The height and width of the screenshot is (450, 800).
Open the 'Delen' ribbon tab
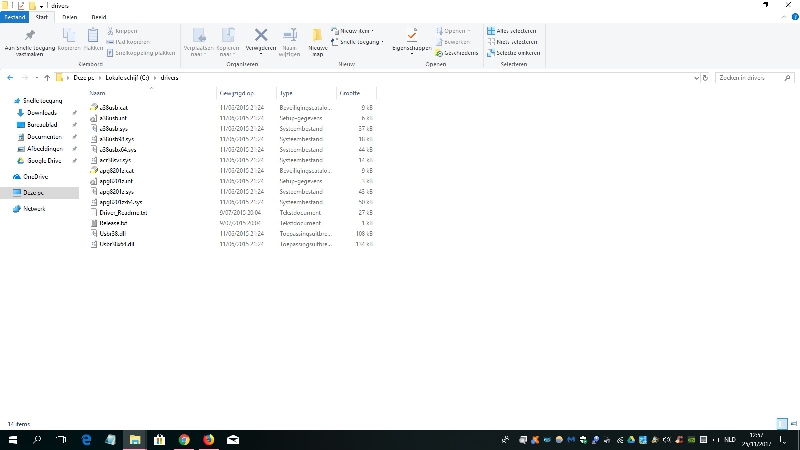[x=69, y=17]
